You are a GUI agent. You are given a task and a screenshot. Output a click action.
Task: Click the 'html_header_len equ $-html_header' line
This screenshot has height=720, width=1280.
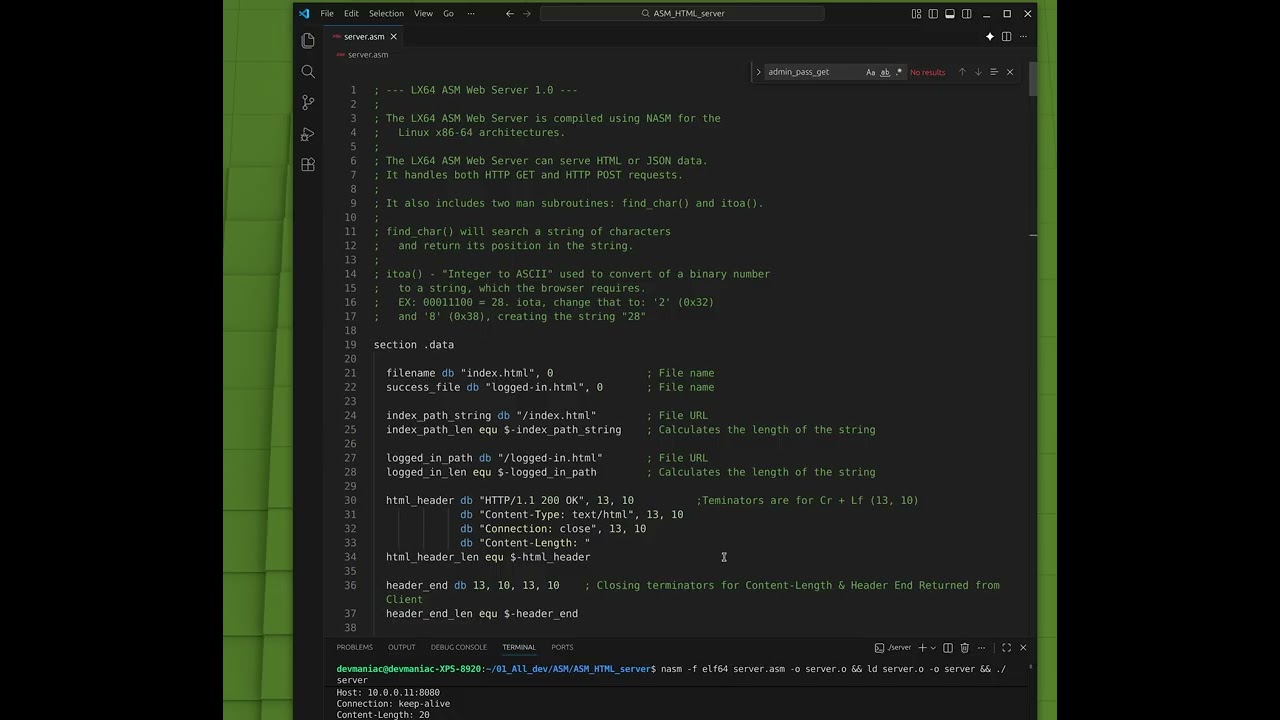(488, 557)
